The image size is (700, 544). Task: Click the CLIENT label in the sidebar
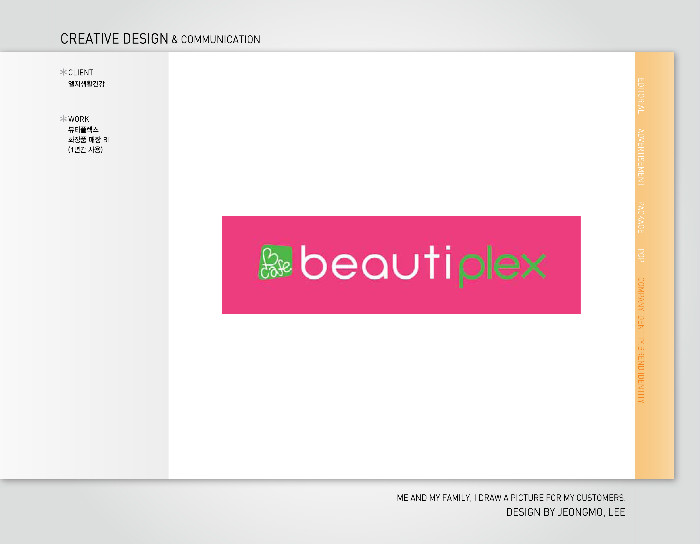pos(80,72)
